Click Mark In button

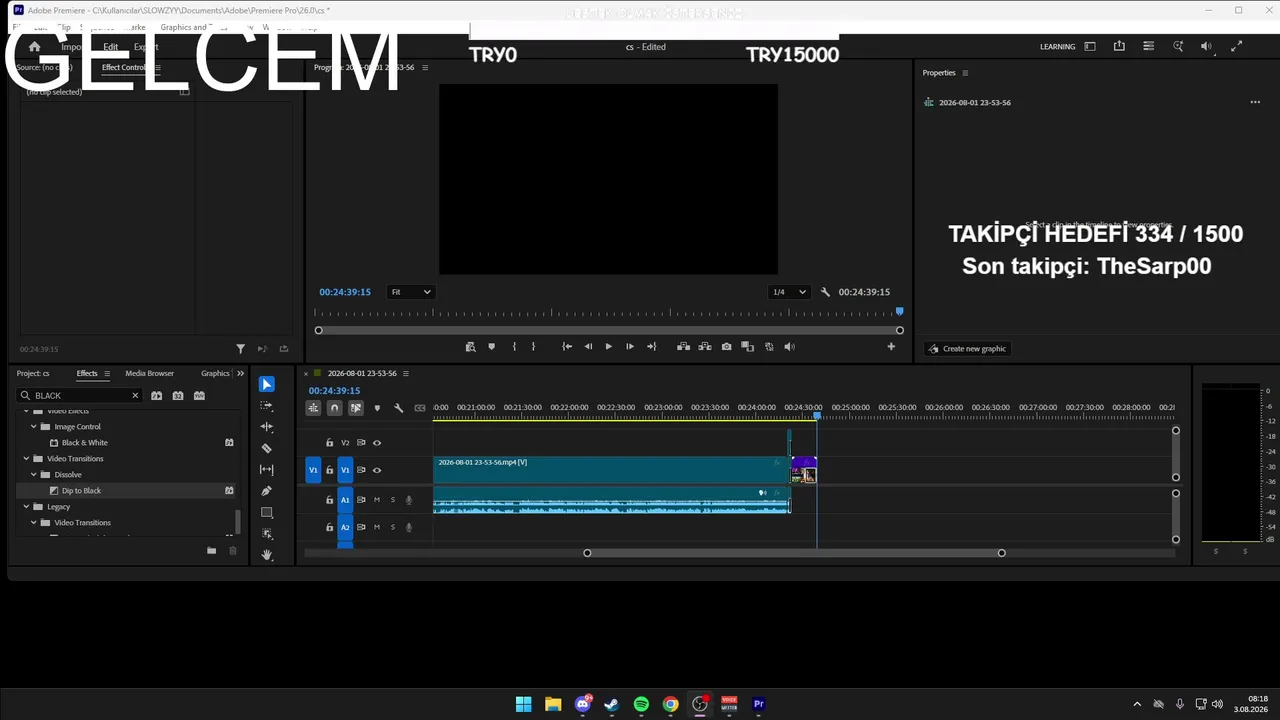tap(514, 347)
